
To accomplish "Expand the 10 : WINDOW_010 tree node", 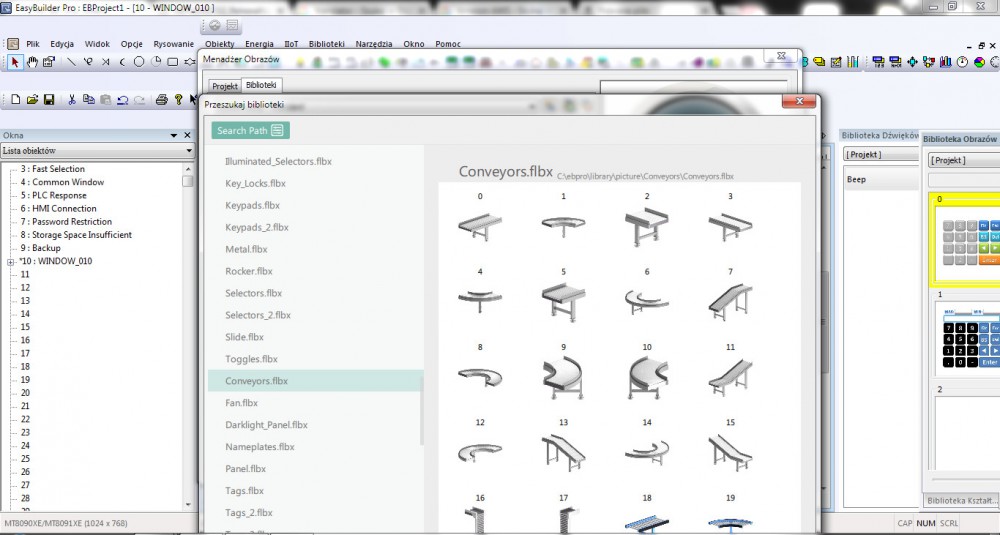I will [x=11, y=262].
